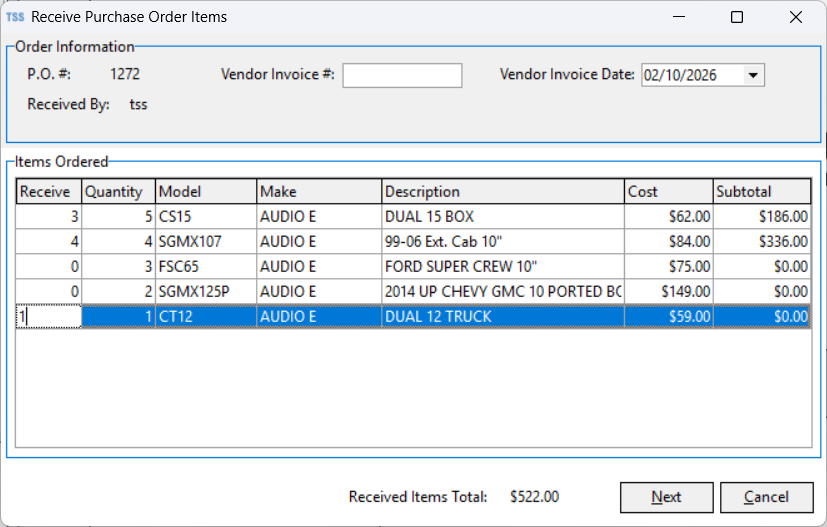Screen dimensions: 827x527
Task: Click the Vendor Invoice # text field
Action: (402, 75)
